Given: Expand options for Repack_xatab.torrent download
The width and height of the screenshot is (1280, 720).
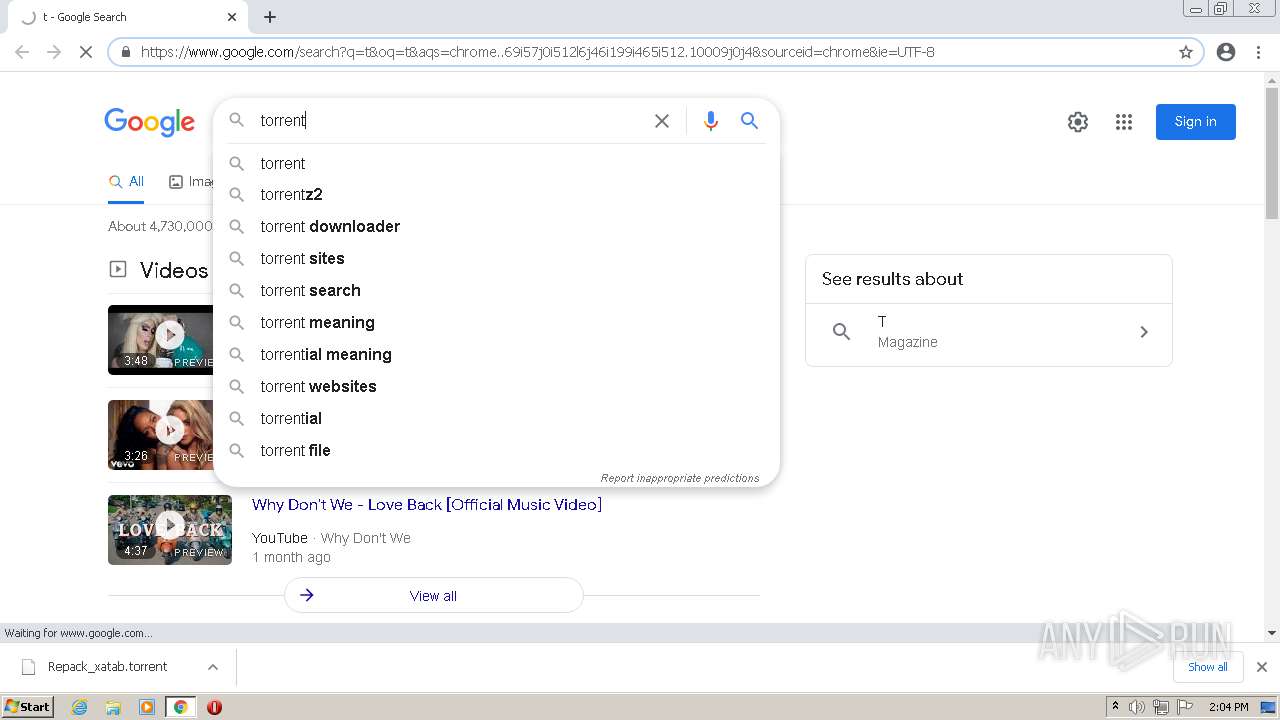Looking at the screenshot, I should tap(213, 667).
